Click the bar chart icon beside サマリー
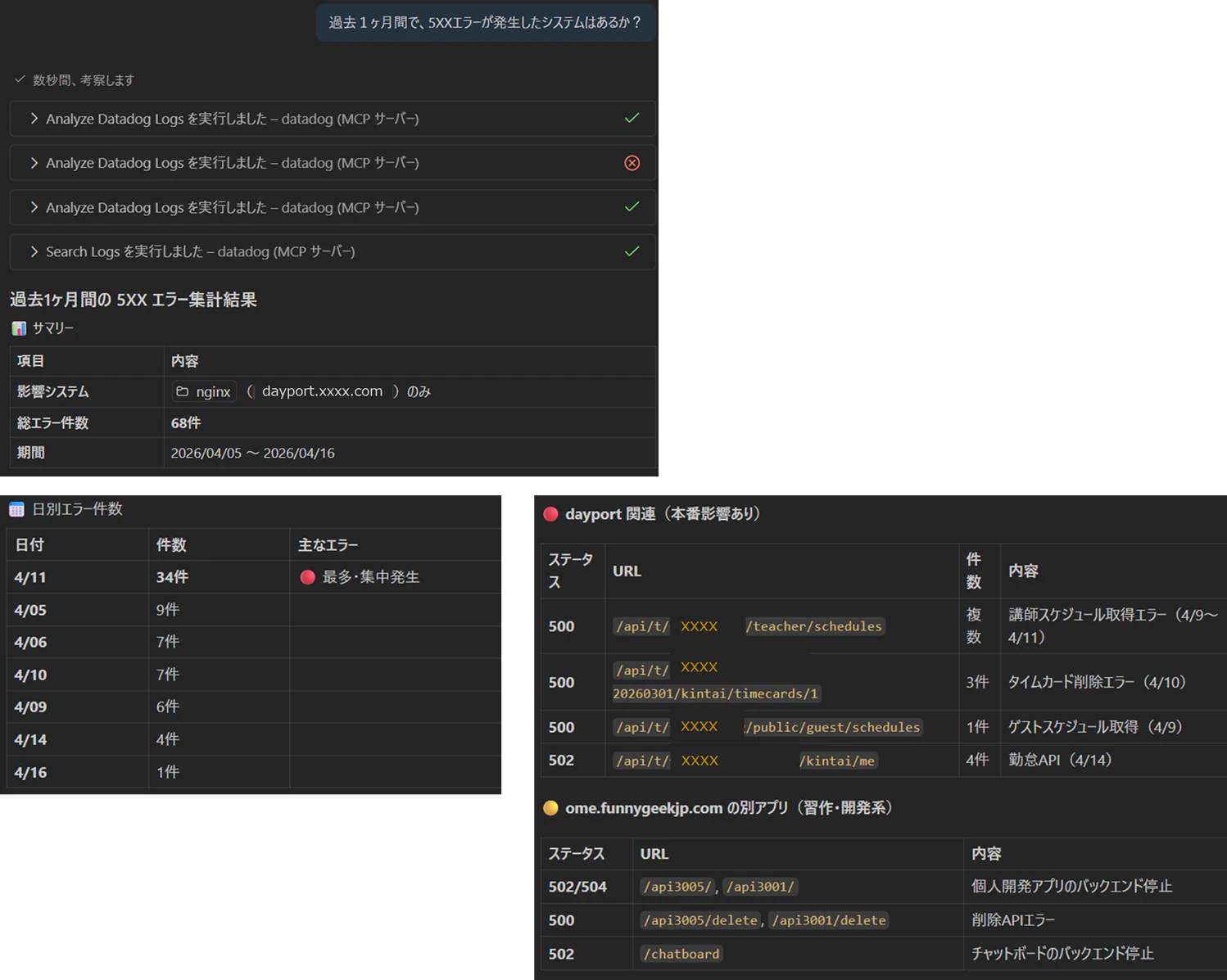The height and width of the screenshot is (980, 1227). coord(19,328)
